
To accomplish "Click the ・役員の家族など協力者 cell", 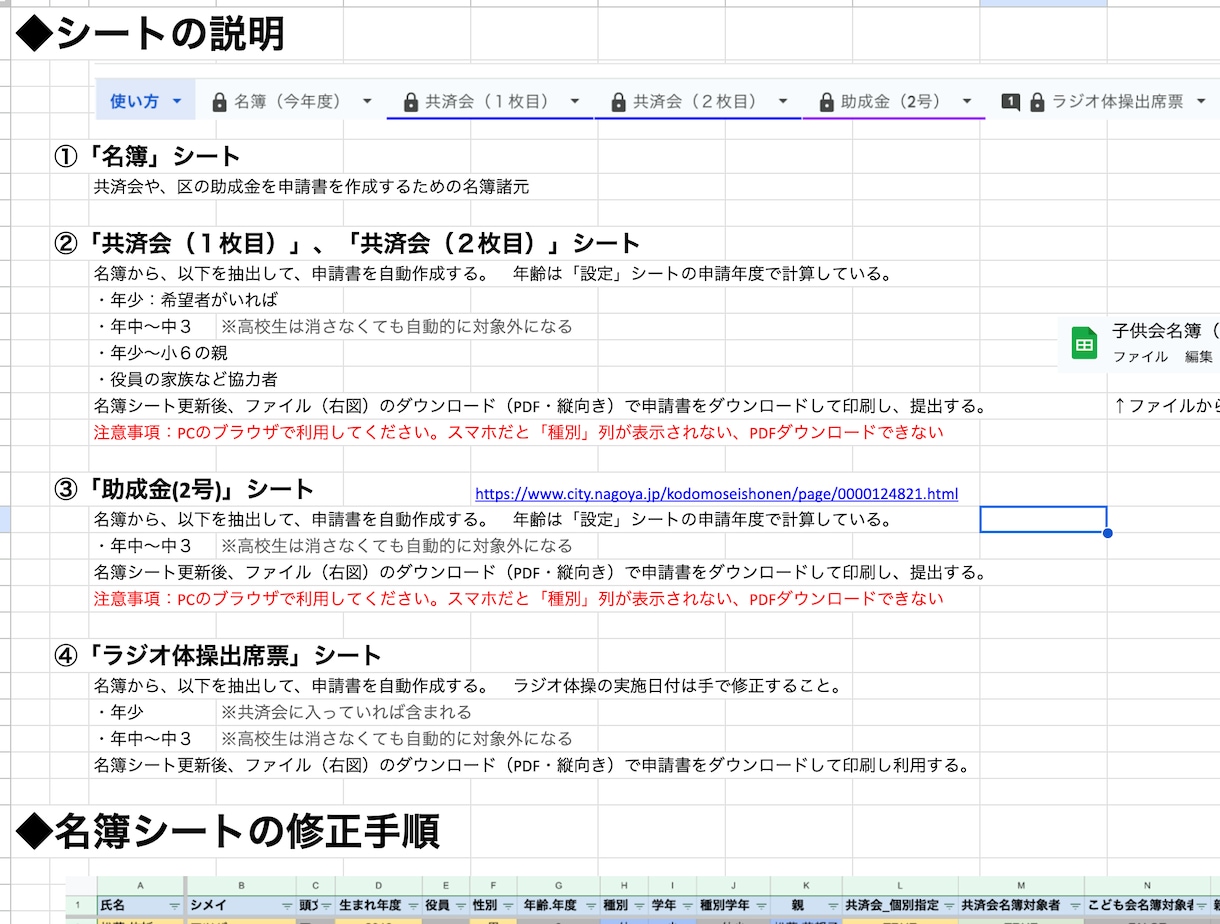I will (x=186, y=380).
